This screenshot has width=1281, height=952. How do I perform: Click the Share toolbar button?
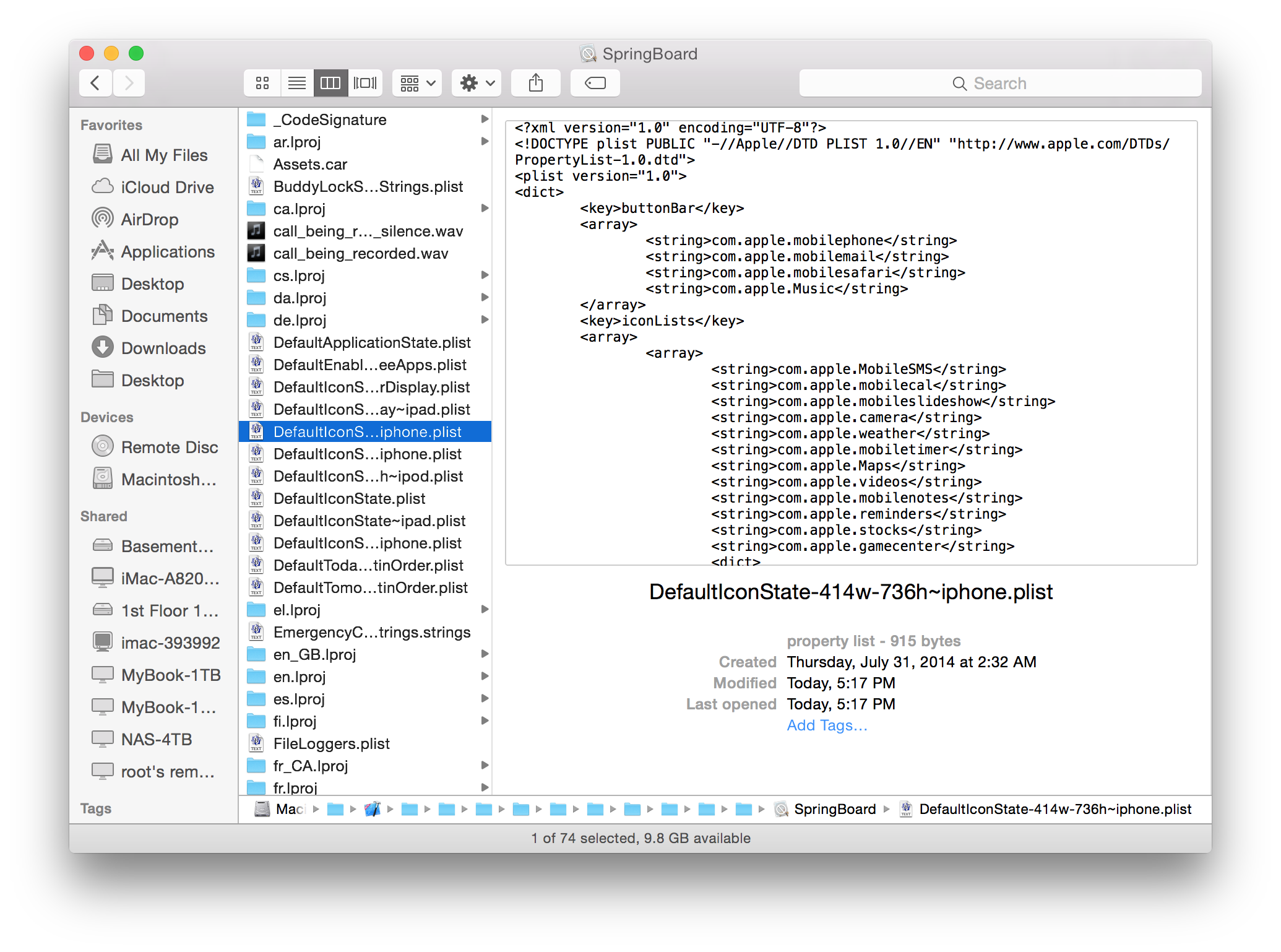[x=536, y=83]
